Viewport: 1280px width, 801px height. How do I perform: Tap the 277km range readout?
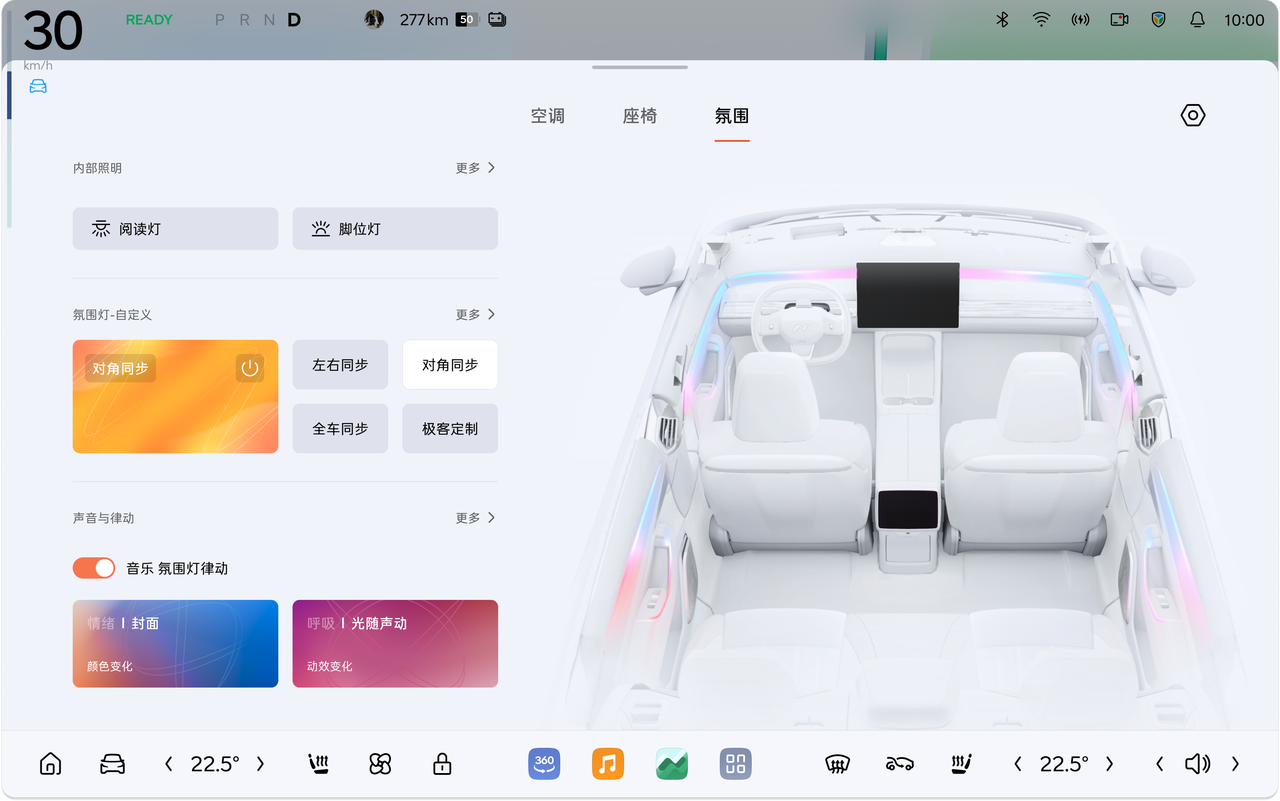click(424, 19)
